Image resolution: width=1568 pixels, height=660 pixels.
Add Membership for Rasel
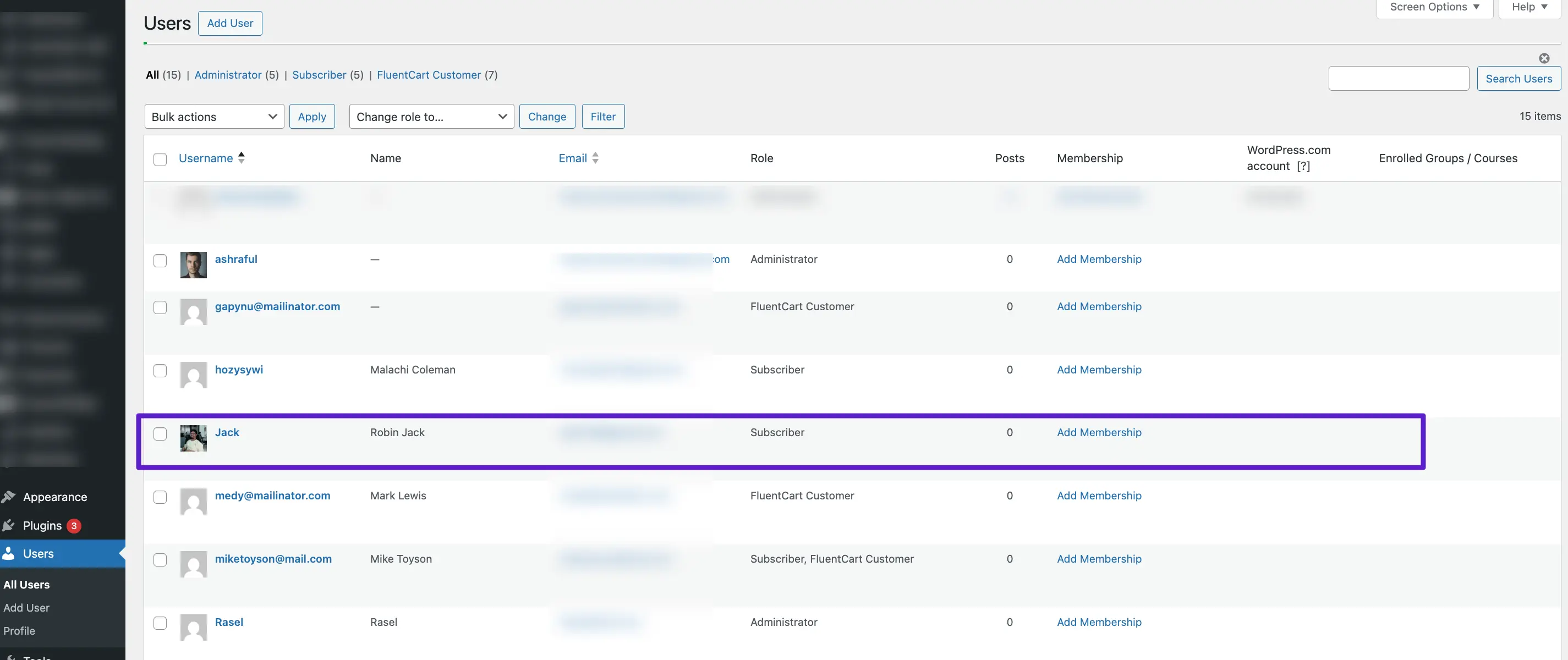1099,622
